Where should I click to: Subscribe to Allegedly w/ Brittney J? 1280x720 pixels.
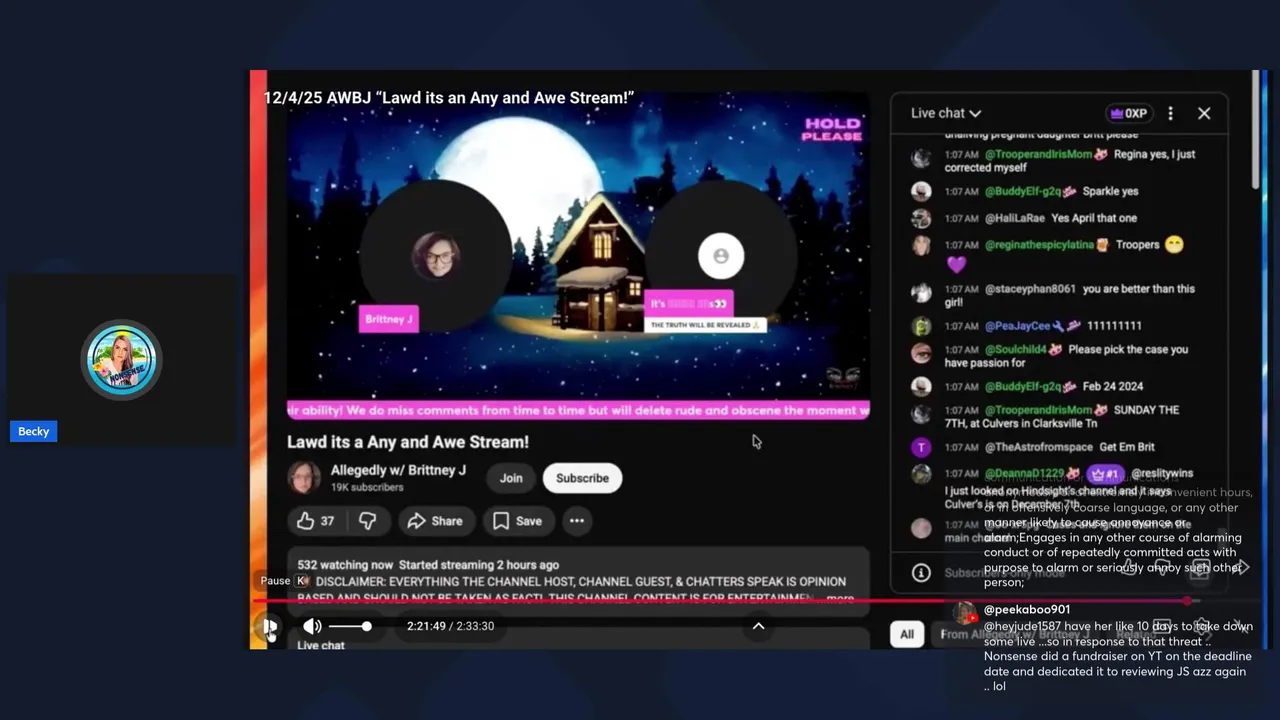click(x=582, y=478)
